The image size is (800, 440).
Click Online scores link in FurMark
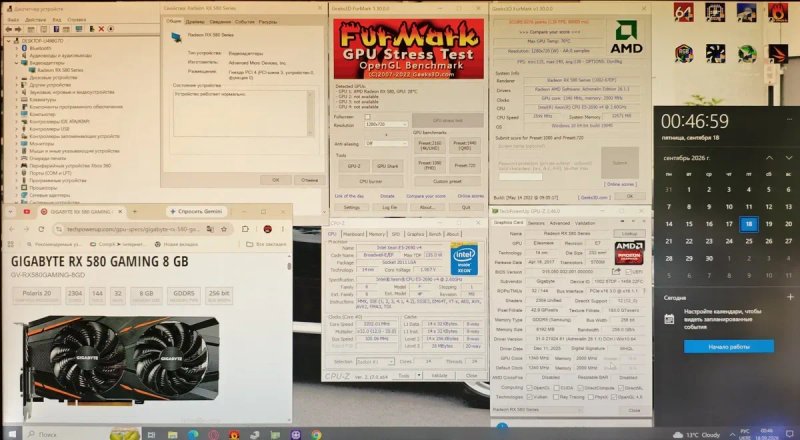pos(470,196)
